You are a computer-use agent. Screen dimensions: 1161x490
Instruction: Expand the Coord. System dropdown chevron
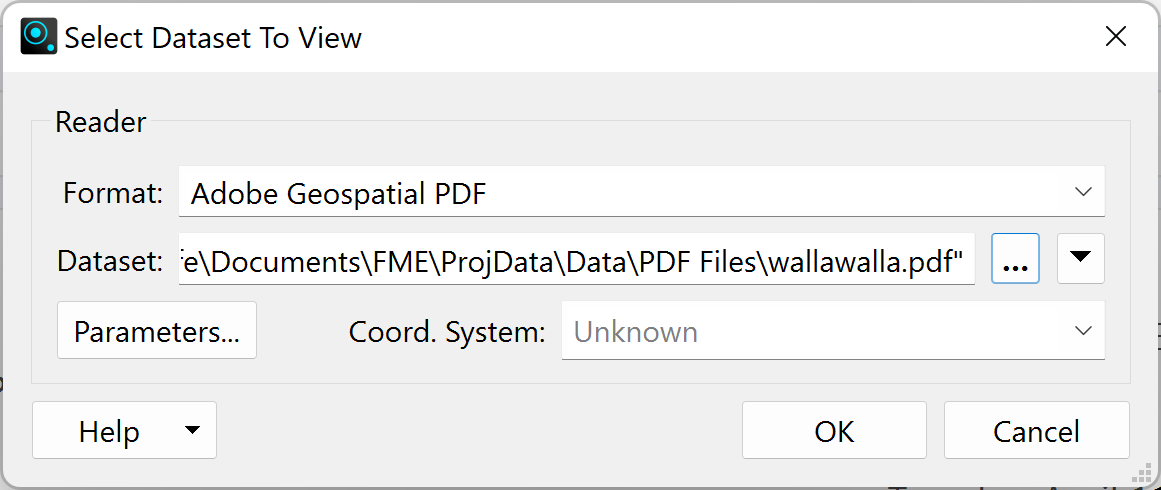click(1083, 331)
